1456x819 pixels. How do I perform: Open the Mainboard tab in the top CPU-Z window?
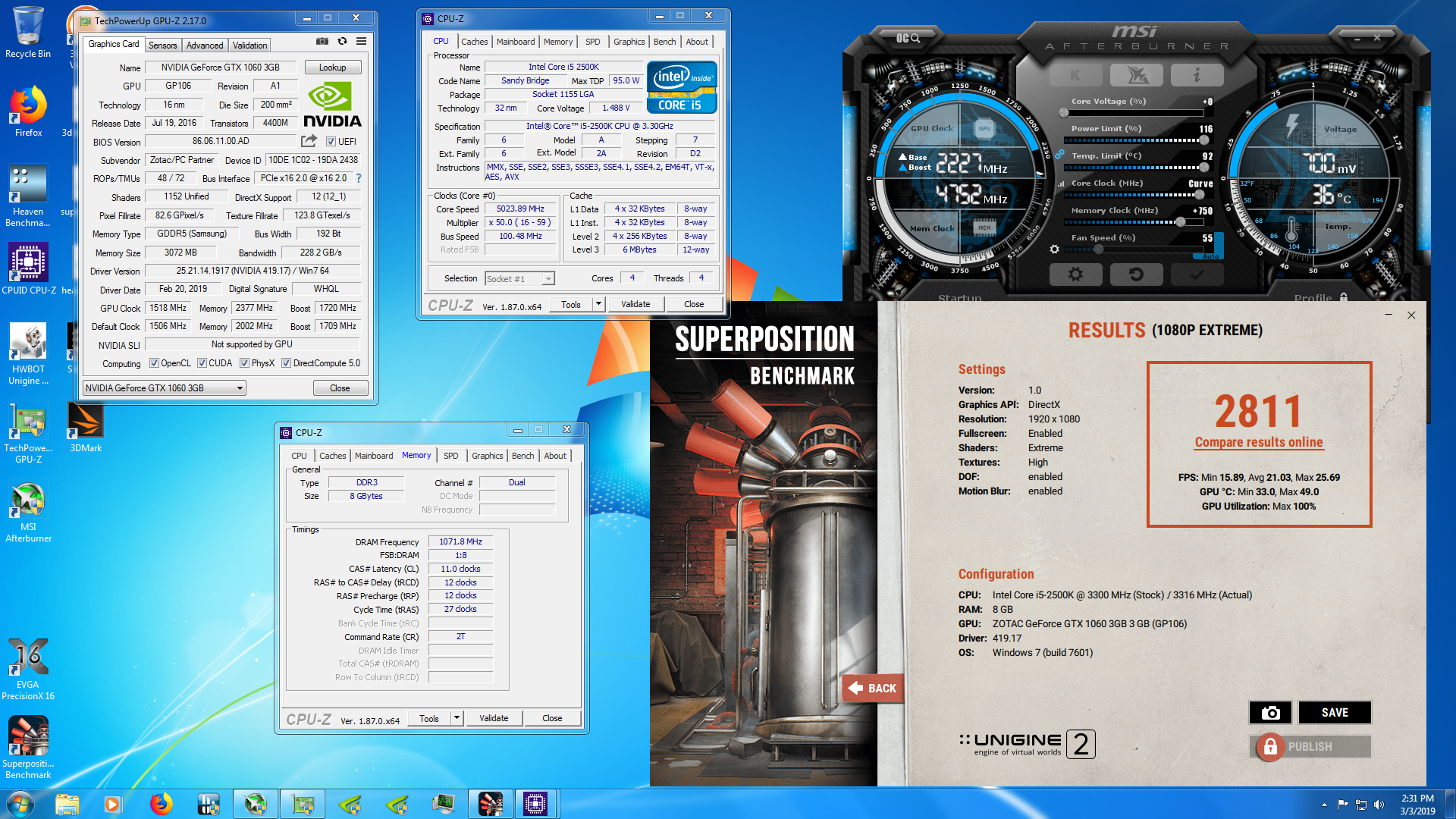click(x=516, y=42)
